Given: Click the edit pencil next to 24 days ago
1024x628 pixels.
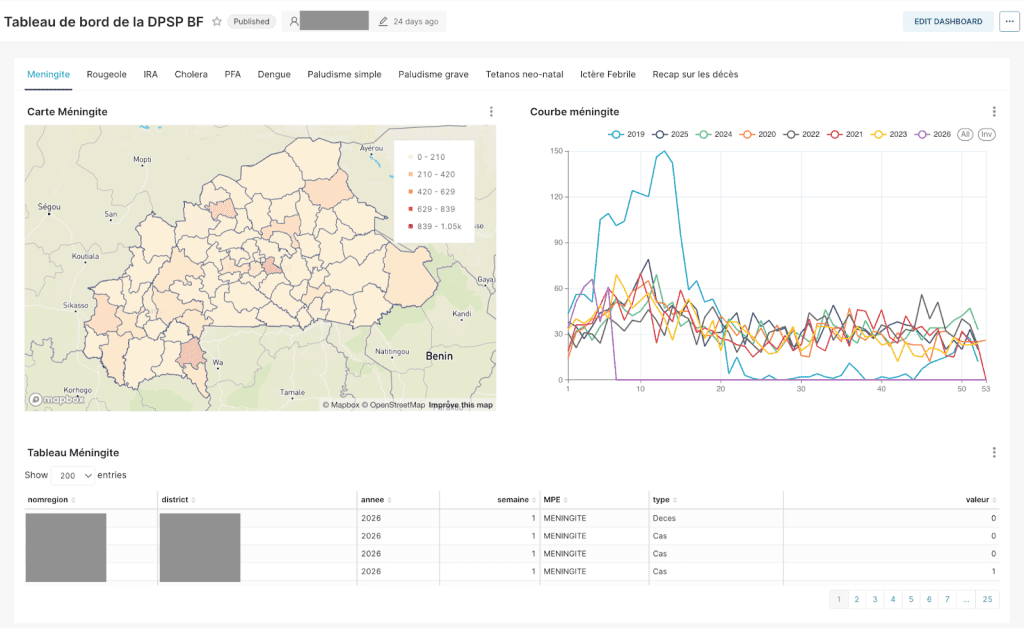Looking at the screenshot, I should [x=383, y=20].
